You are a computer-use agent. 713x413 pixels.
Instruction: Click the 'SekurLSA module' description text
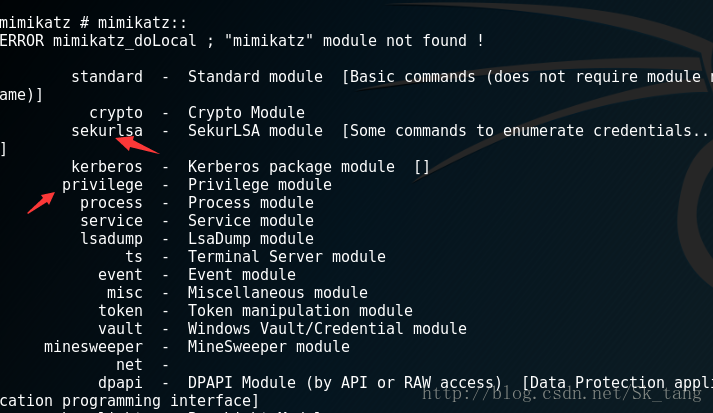pyautogui.click(x=255, y=131)
